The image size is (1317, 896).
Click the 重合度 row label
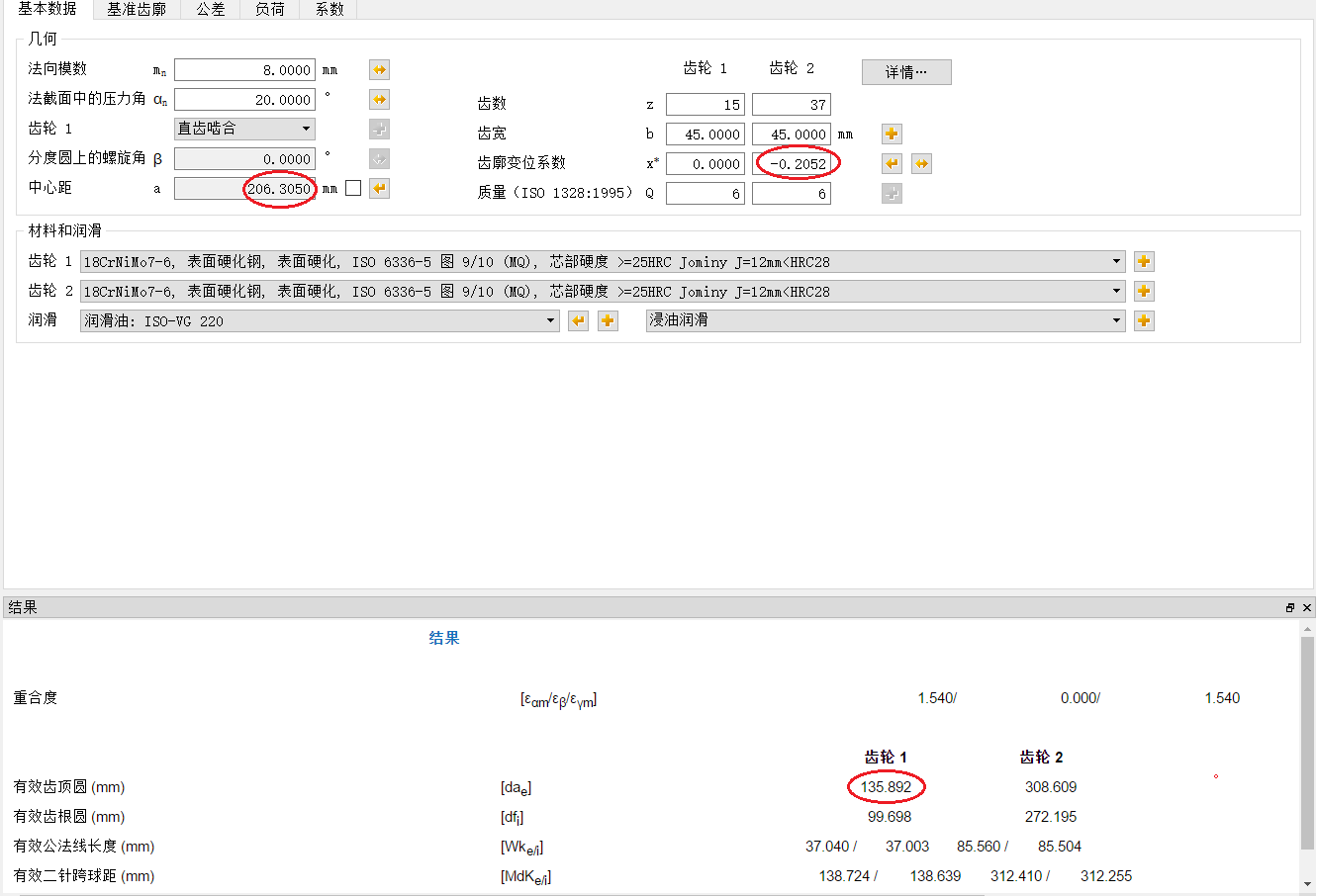36,698
